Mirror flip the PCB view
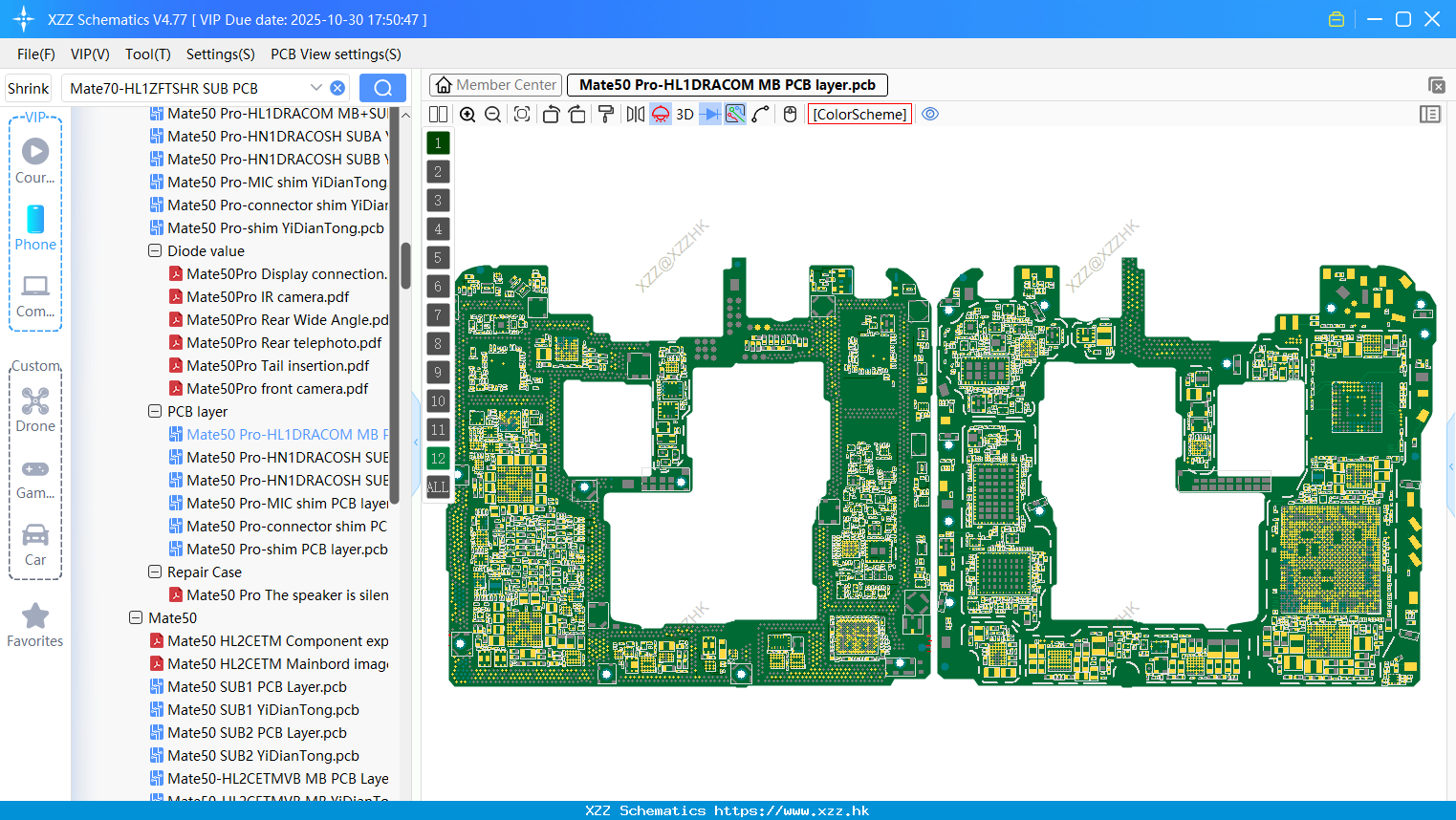 click(635, 114)
